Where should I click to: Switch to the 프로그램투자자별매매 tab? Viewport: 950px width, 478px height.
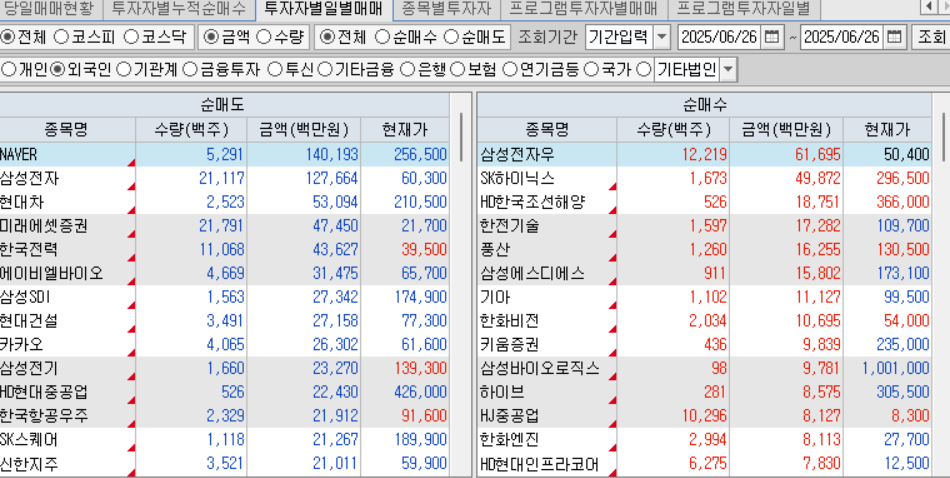pyautogui.click(x=583, y=8)
